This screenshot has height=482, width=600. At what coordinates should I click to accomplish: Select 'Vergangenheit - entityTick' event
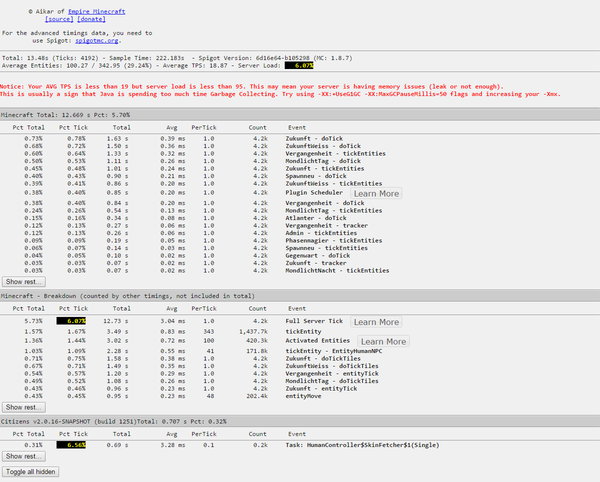tap(332, 374)
